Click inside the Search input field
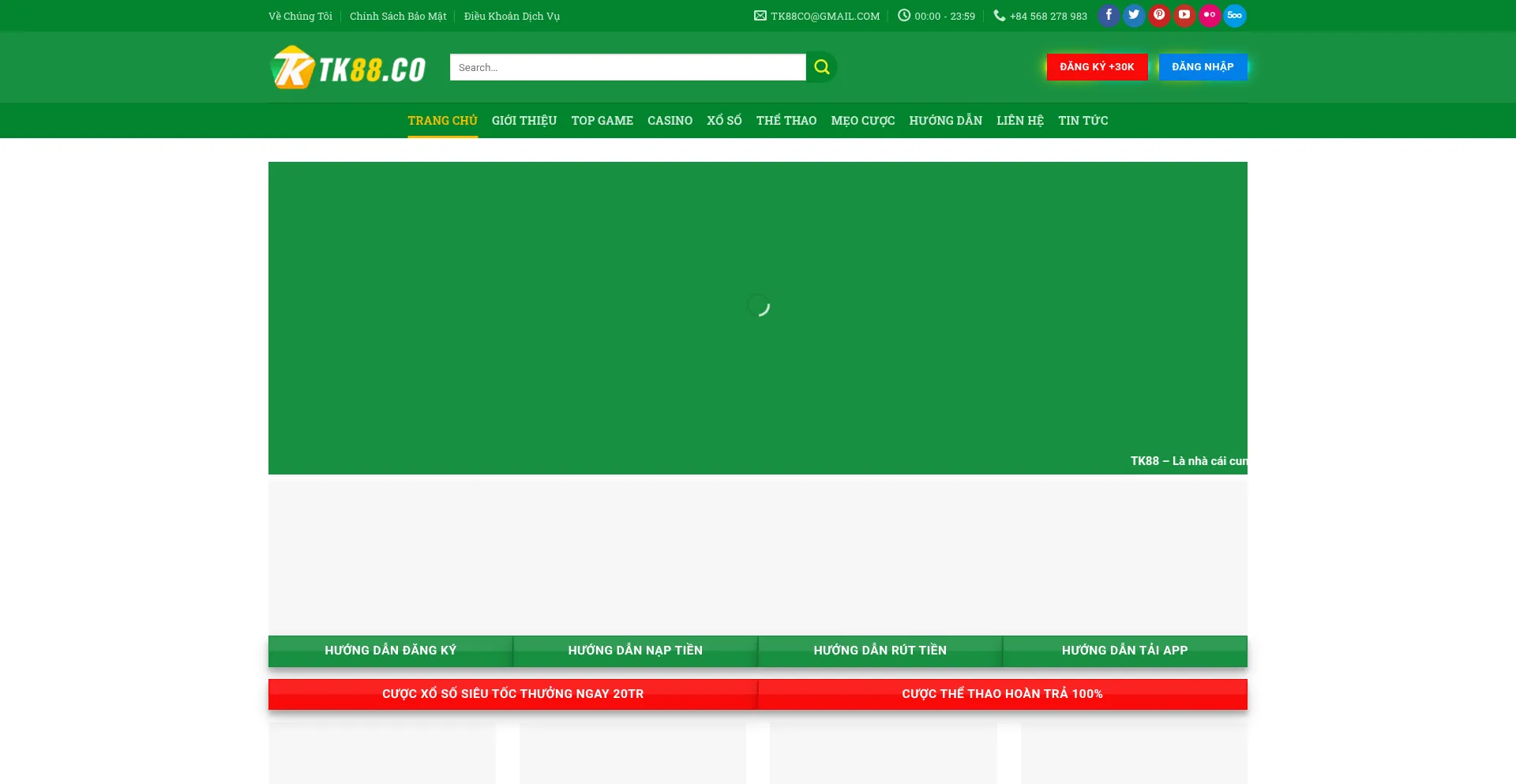This screenshot has width=1516, height=784. click(x=627, y=67)
